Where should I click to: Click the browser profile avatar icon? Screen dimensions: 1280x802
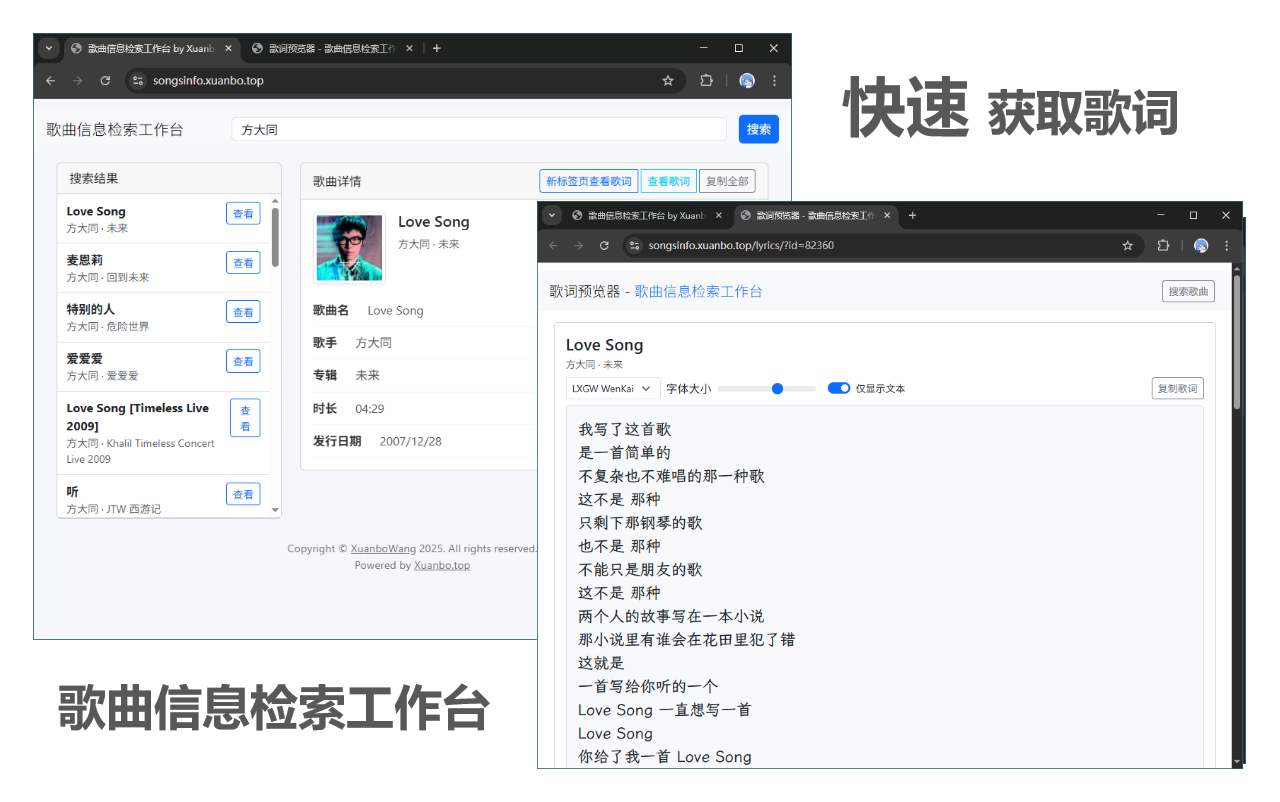click(746, 81)
